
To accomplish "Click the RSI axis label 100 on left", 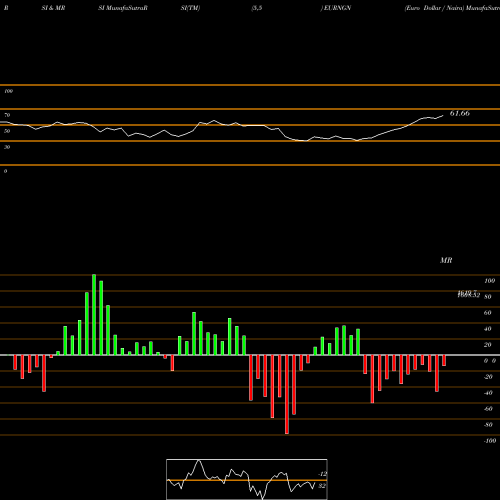I will (x=8, y=91).
